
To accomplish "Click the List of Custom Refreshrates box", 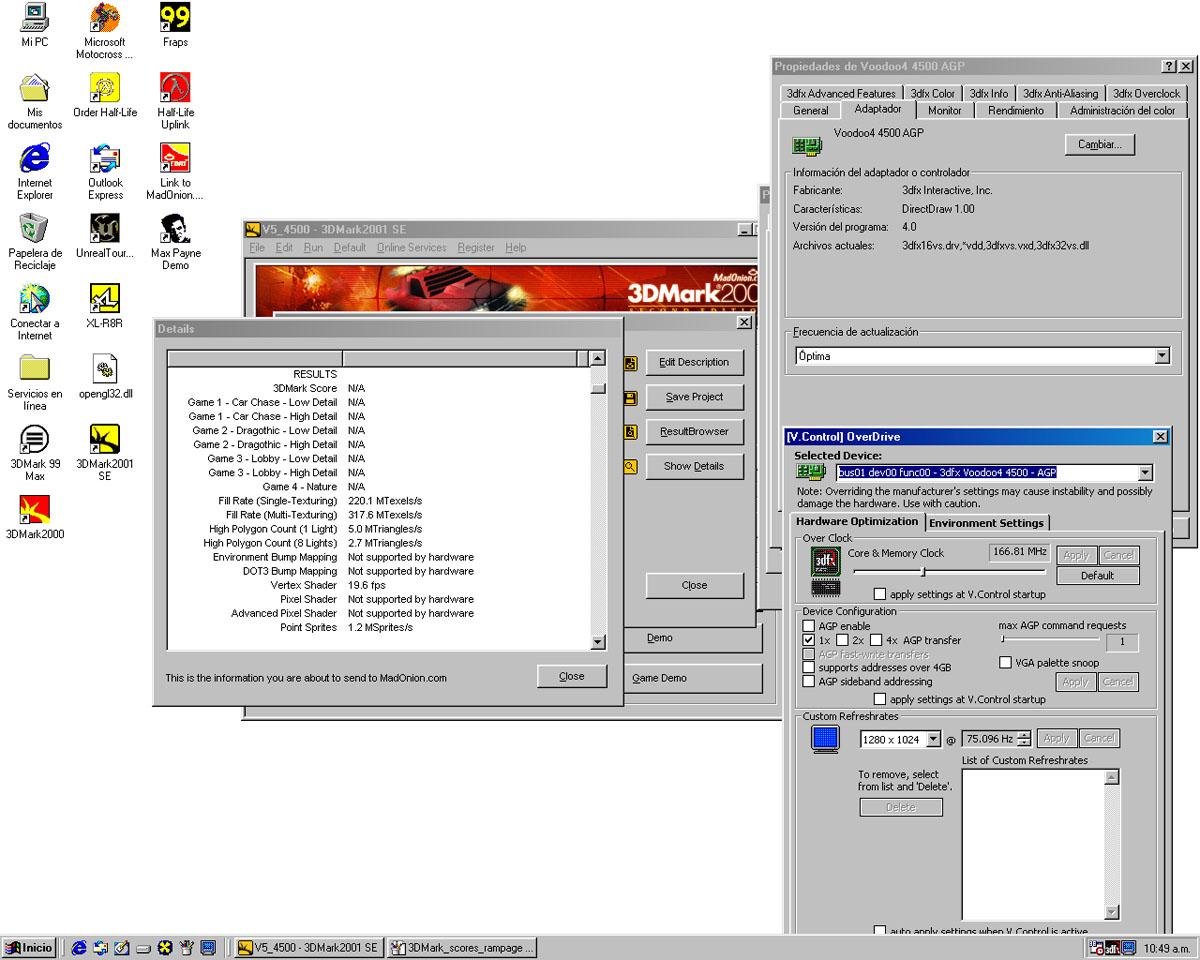I will click(x=1034, y=844).
